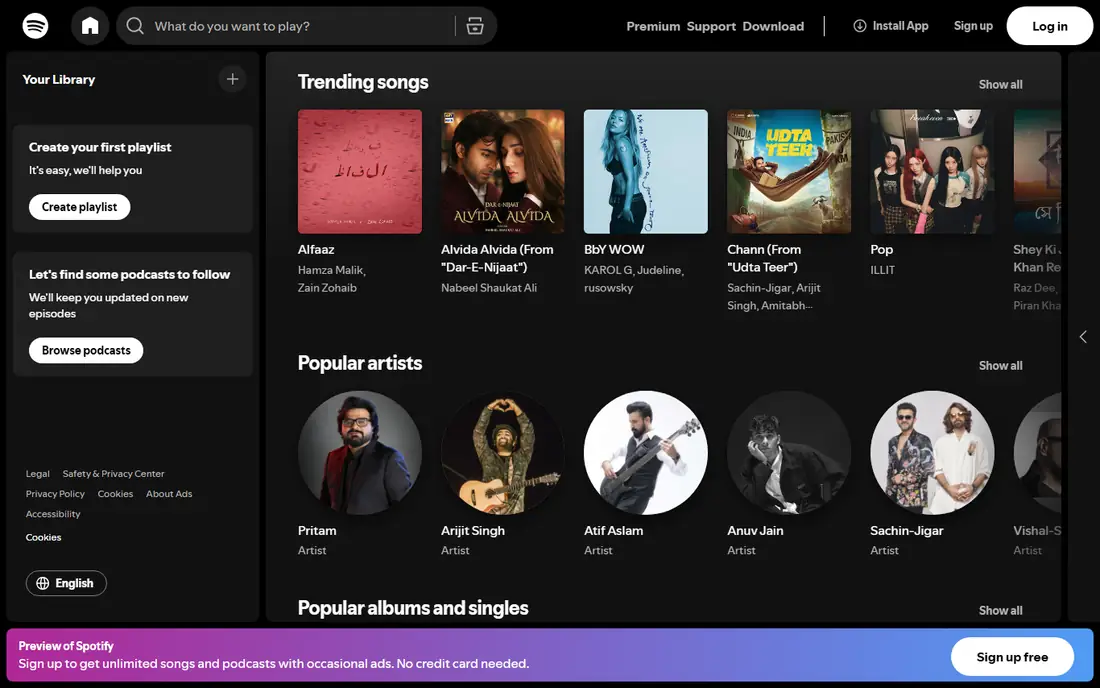Click Cookies link beside Privacy Policy
The image size is (1100, 688).
[x=115, y=494]
